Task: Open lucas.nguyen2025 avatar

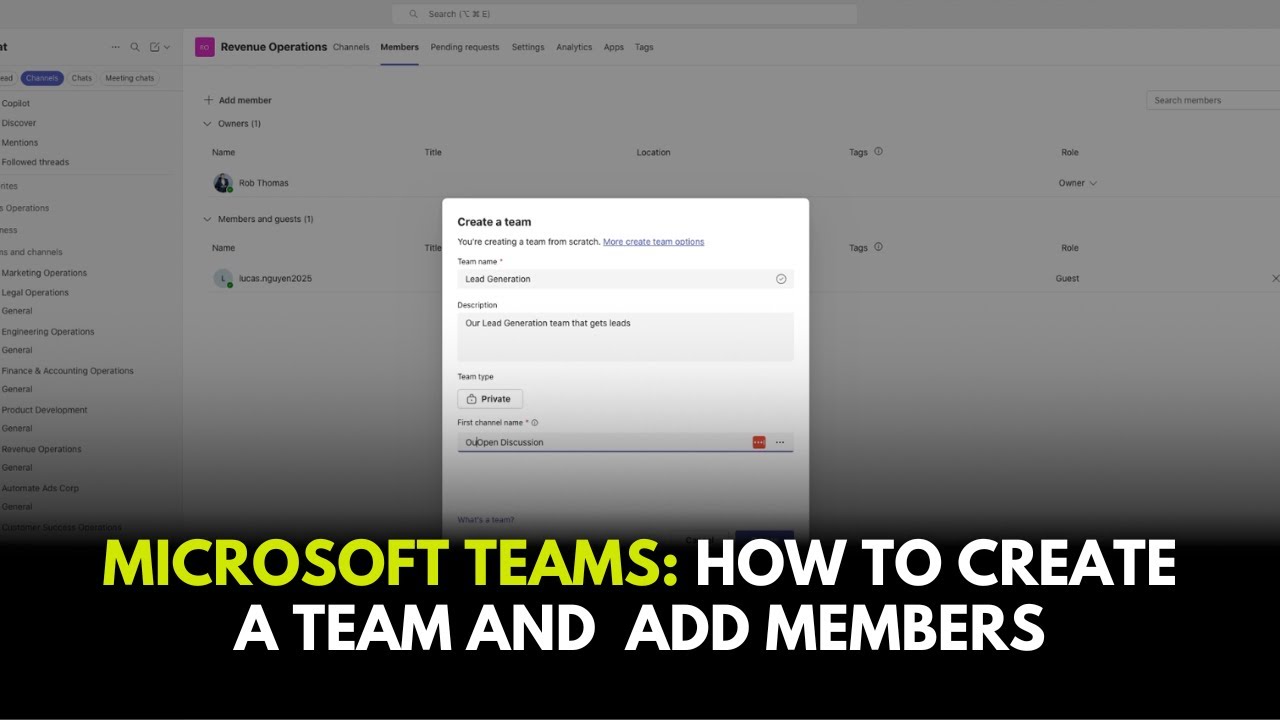Action: [223, 279]
